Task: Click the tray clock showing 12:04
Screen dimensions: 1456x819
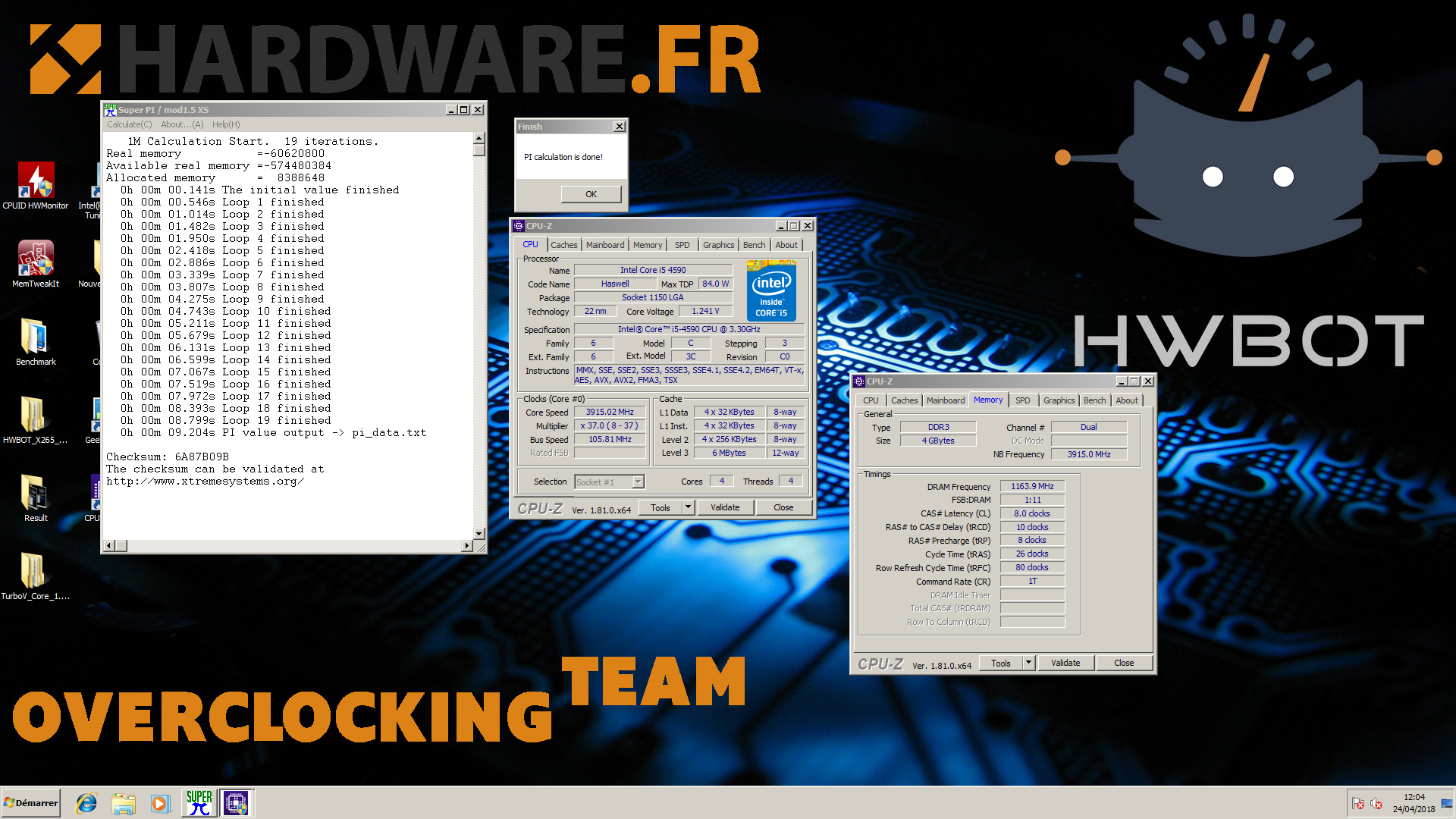Action: 1414,803
